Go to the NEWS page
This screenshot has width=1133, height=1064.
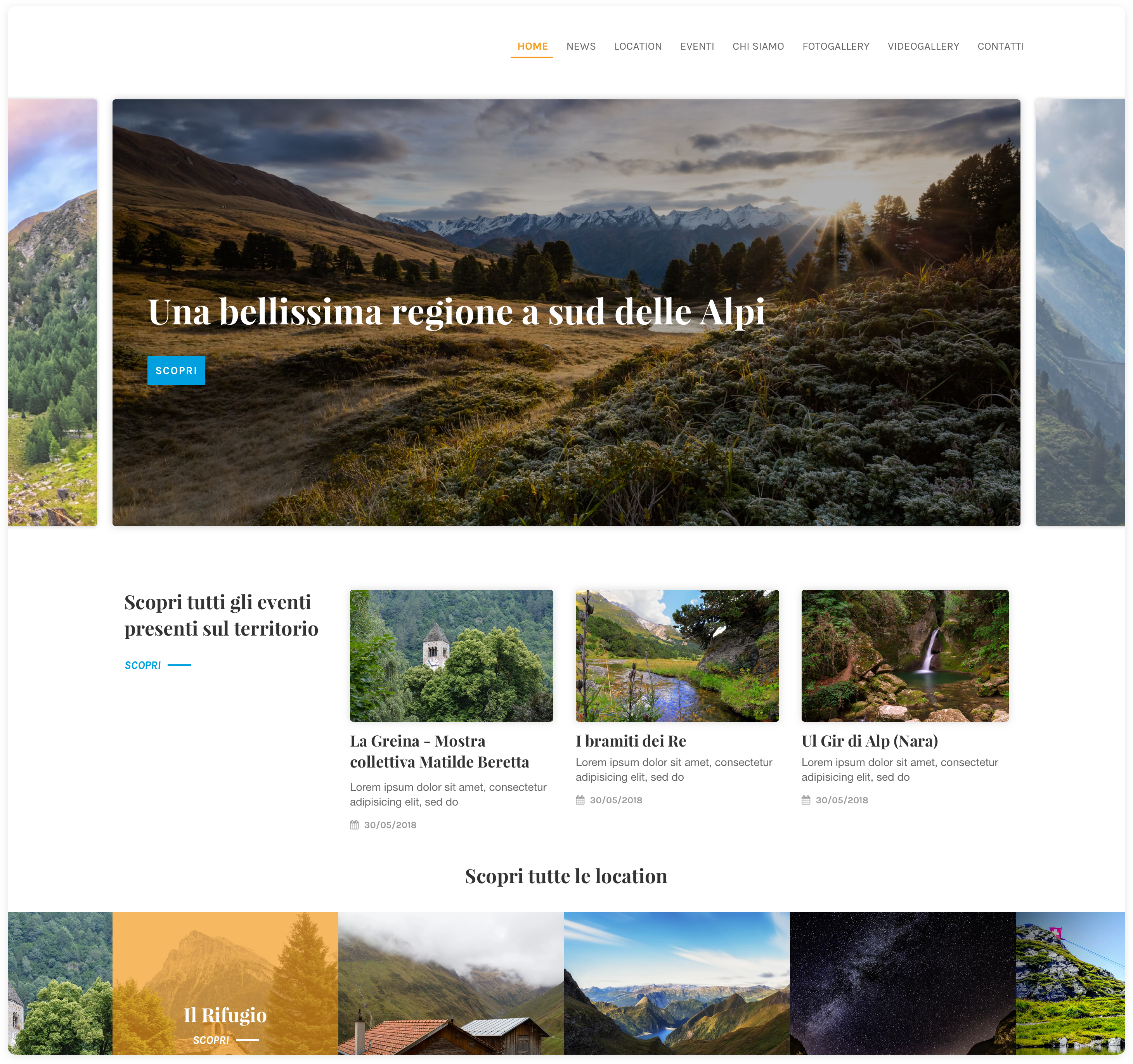coord(581,46)
